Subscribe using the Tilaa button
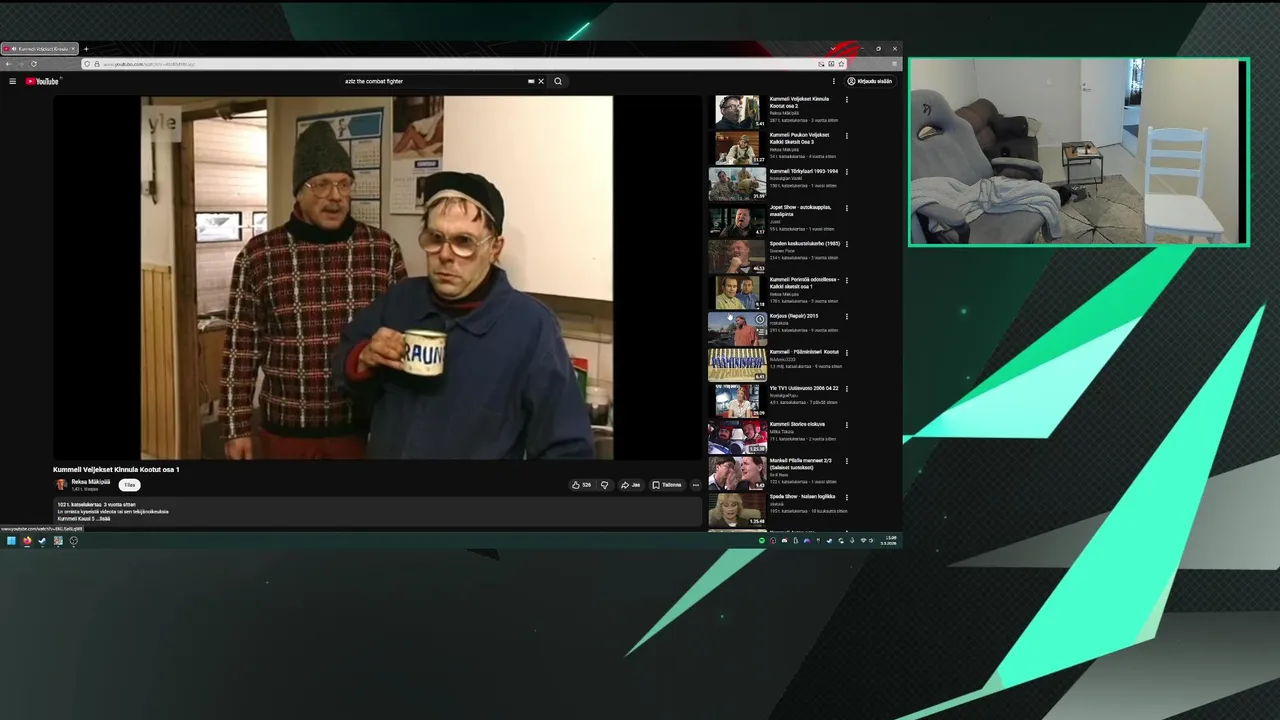Image resolution: width=1280 pixels, height=720 pixels. tap(129, 485)
